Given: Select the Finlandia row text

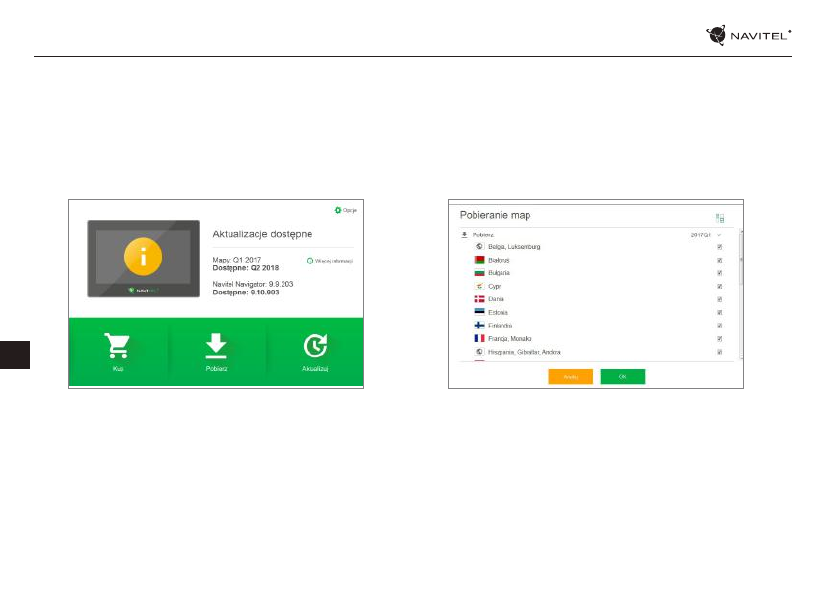Looking at the screenshot, I should pos(500,326).
